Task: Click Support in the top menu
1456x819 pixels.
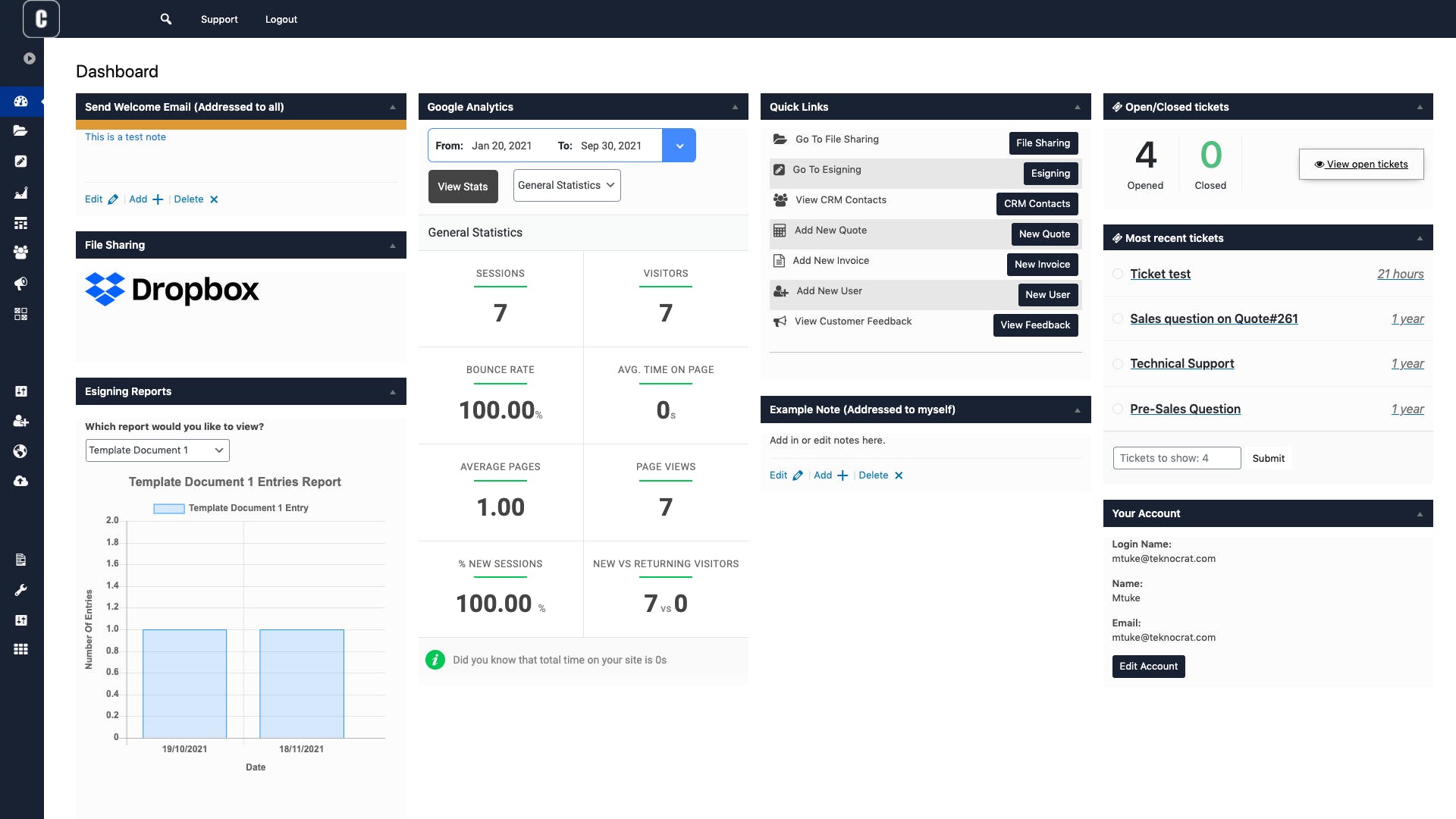Action: tap(219, 19)
